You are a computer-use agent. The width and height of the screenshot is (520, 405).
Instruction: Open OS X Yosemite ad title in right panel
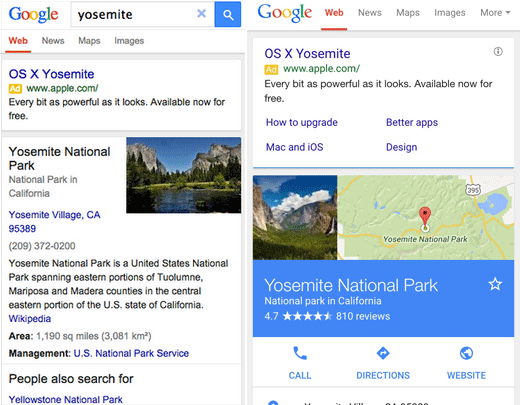307,54
